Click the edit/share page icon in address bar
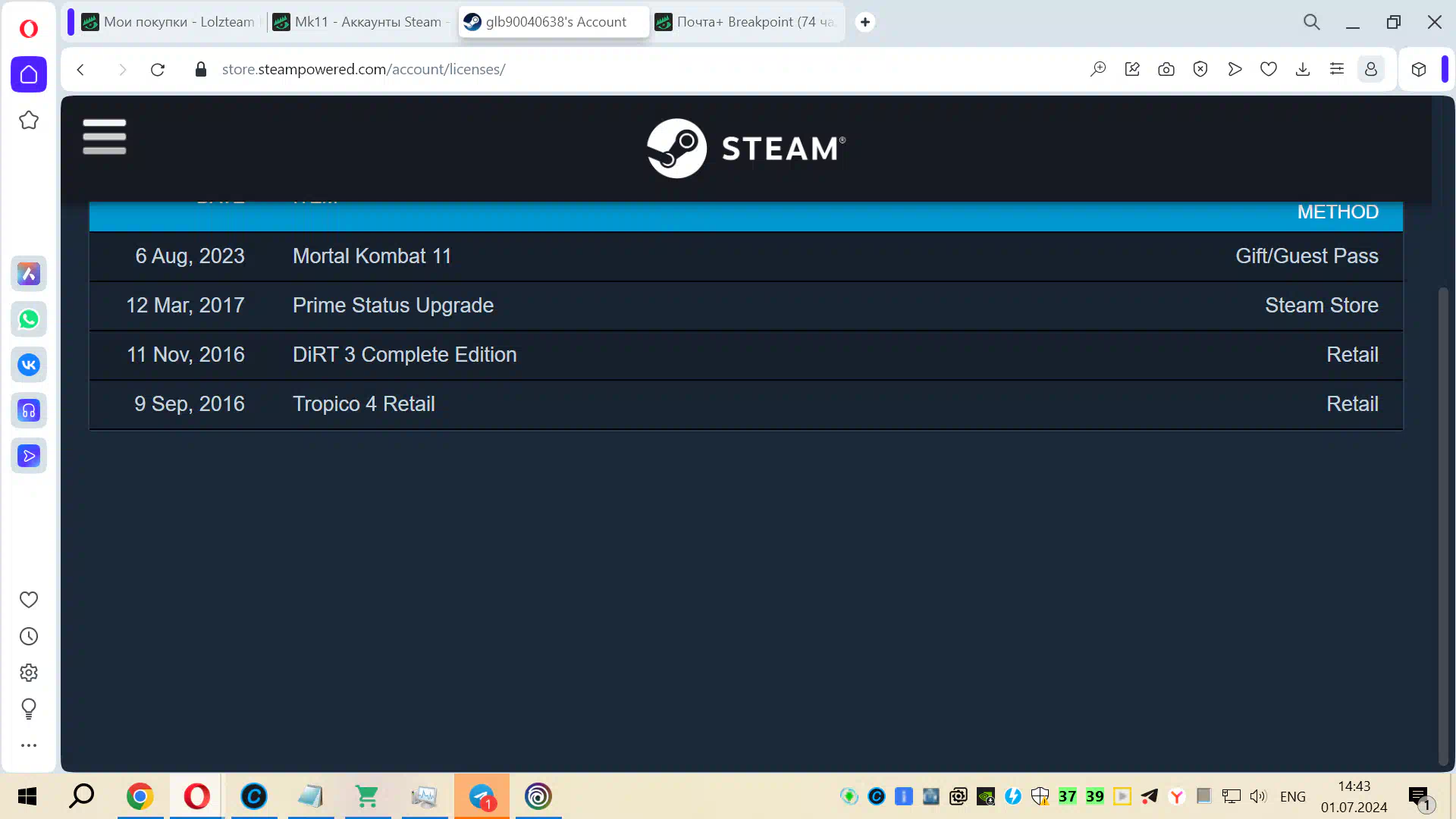Image resolution: width=1456 pixels, height=819 pixels. tap(1132, 70)
